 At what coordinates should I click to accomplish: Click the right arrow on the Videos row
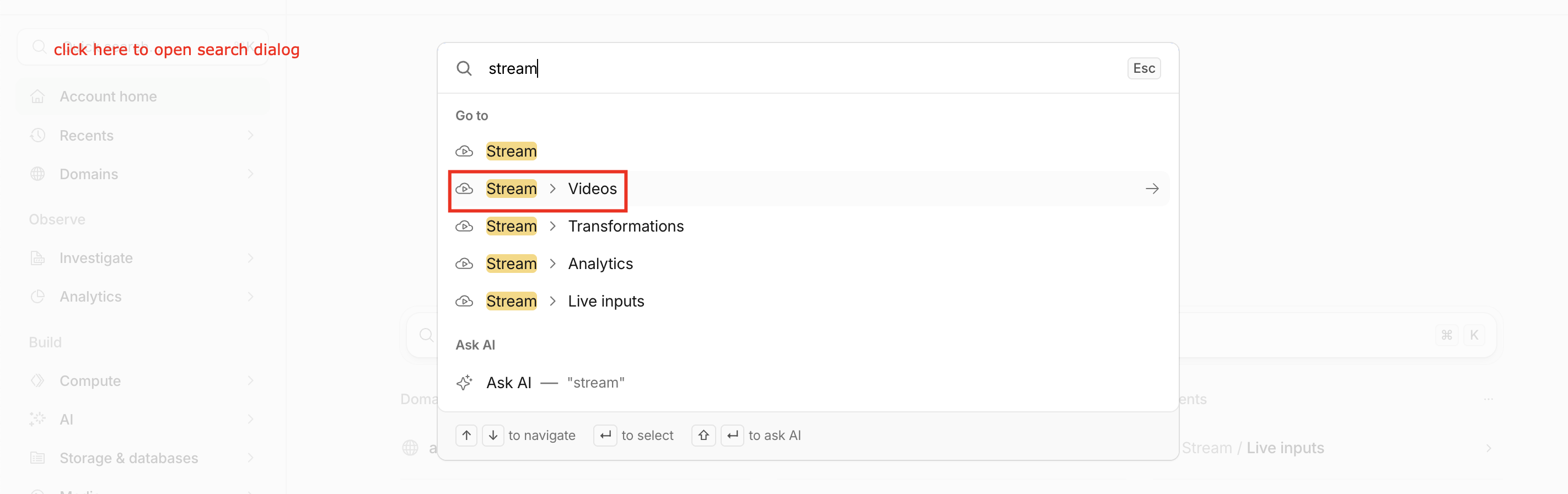[1152, 189]
